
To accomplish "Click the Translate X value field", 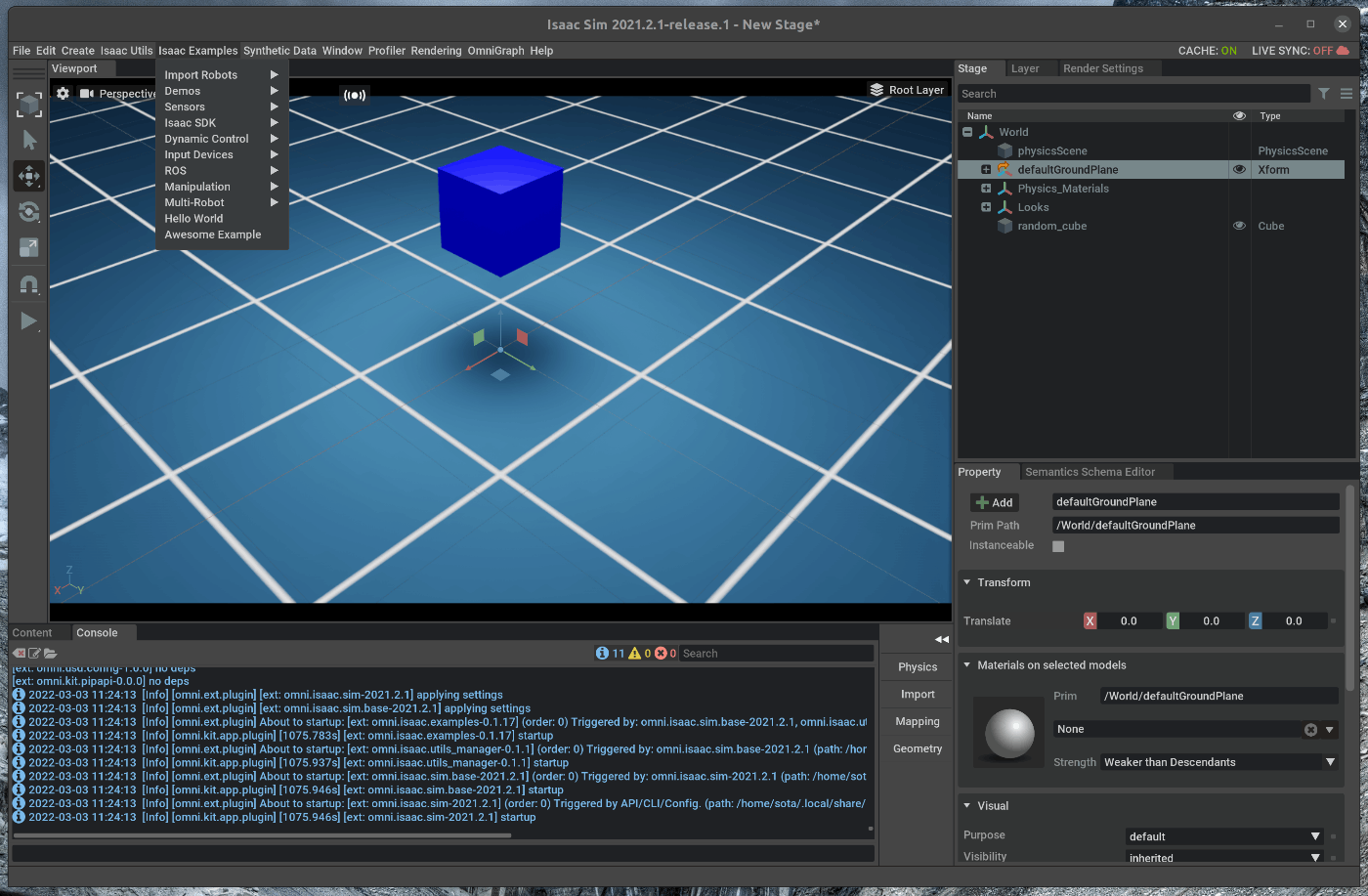I will tap(1130, 621).
